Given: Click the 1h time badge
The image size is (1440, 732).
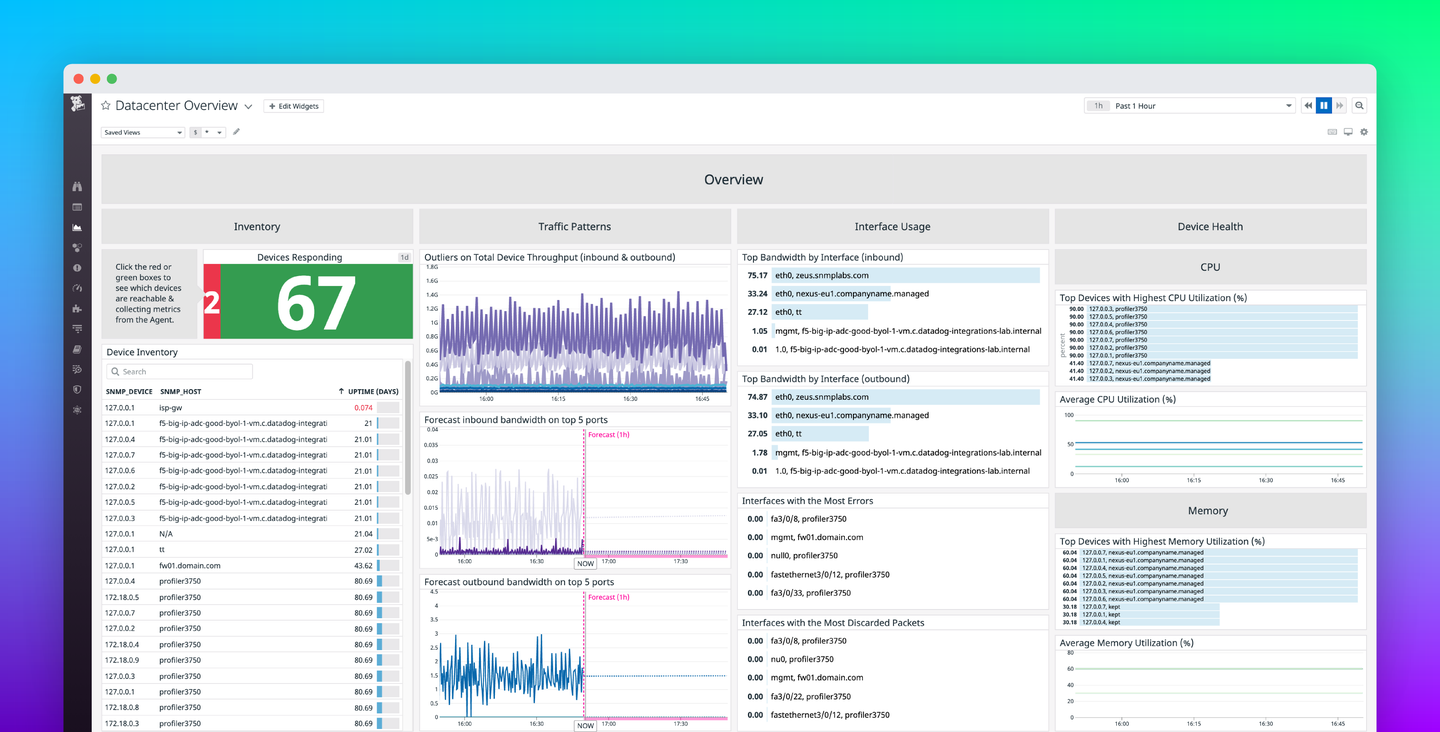Looking at the screenshot, I should click(x=1098, y=106).
